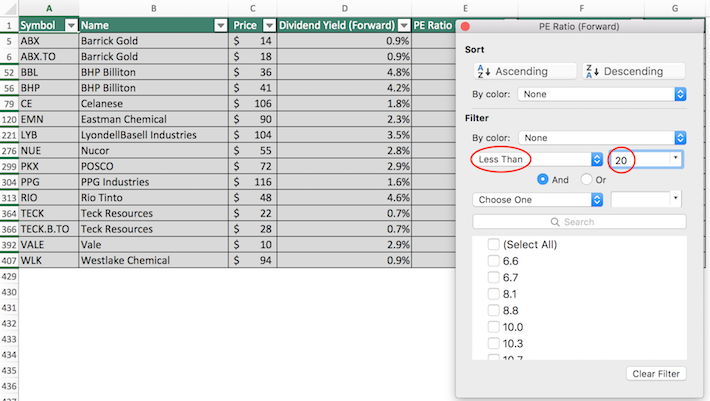Select the And radio button
The width and height of the screenshot is (710, 401).
click(x=543, y=180)
